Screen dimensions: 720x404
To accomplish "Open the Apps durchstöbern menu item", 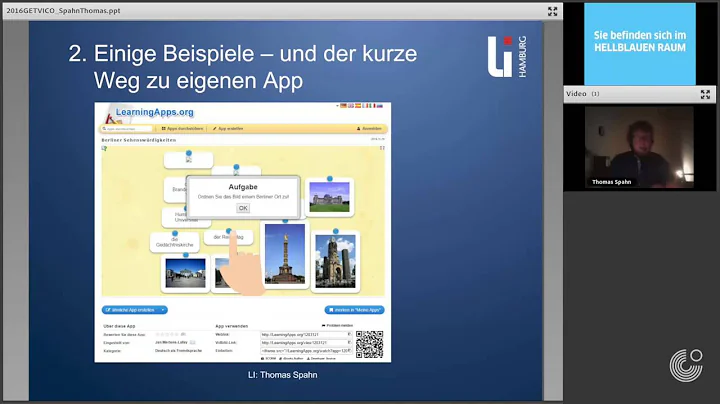I will click(182, 129).
